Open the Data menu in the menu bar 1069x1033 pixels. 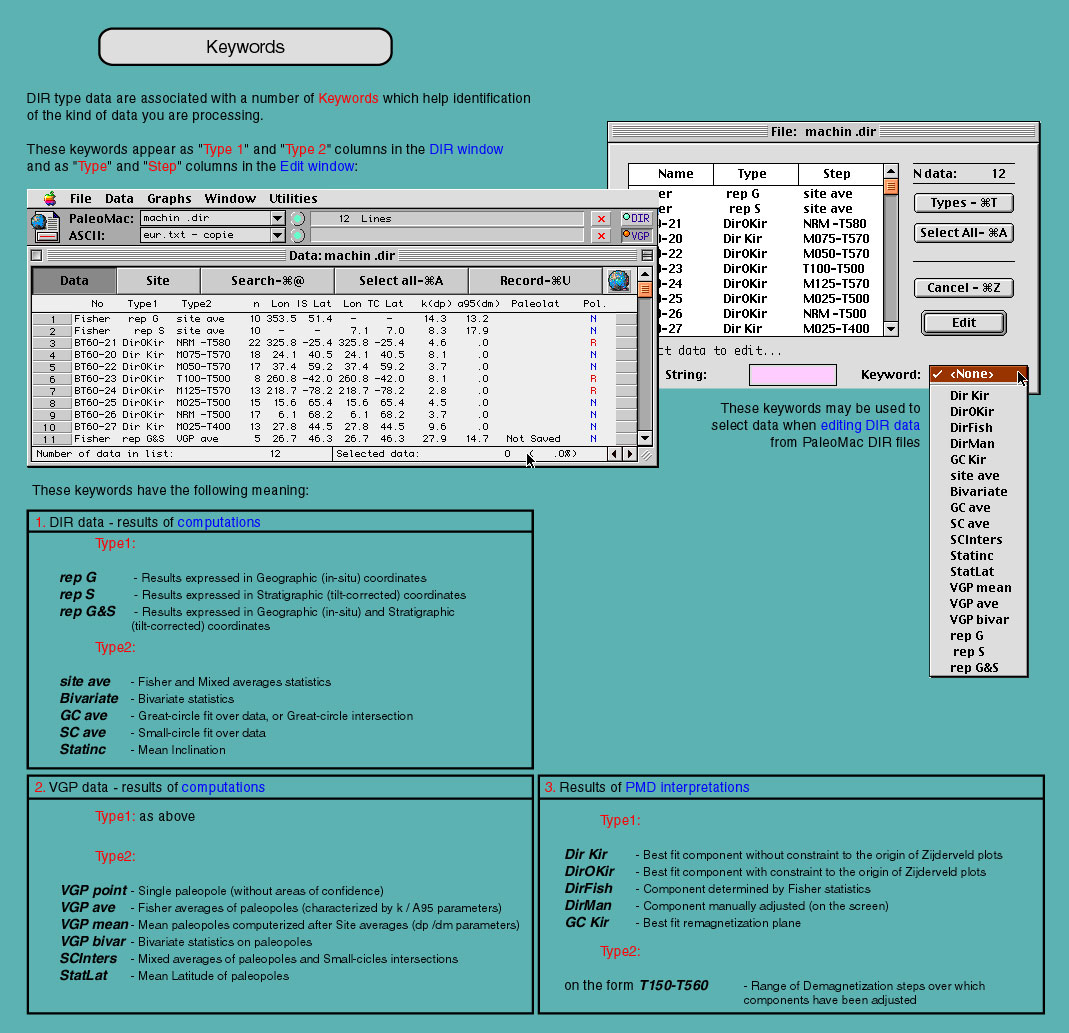(x=119, y=198)
